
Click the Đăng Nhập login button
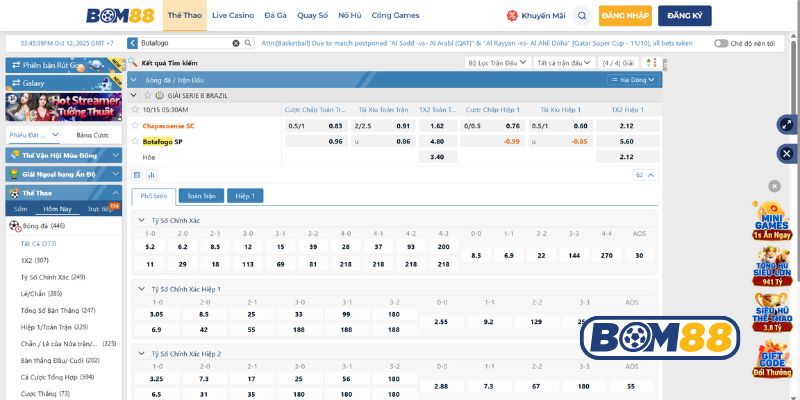coord(625,16)
